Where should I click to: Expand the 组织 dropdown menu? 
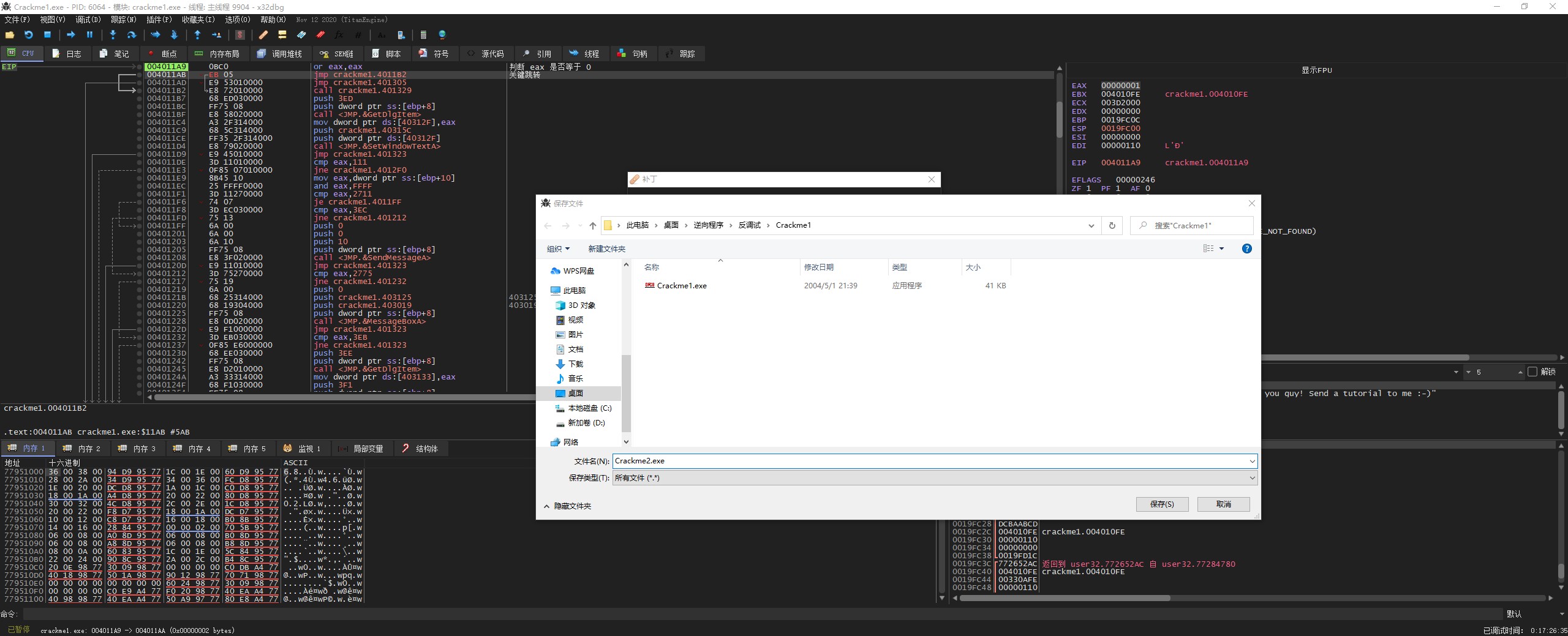tap(558, 249)
